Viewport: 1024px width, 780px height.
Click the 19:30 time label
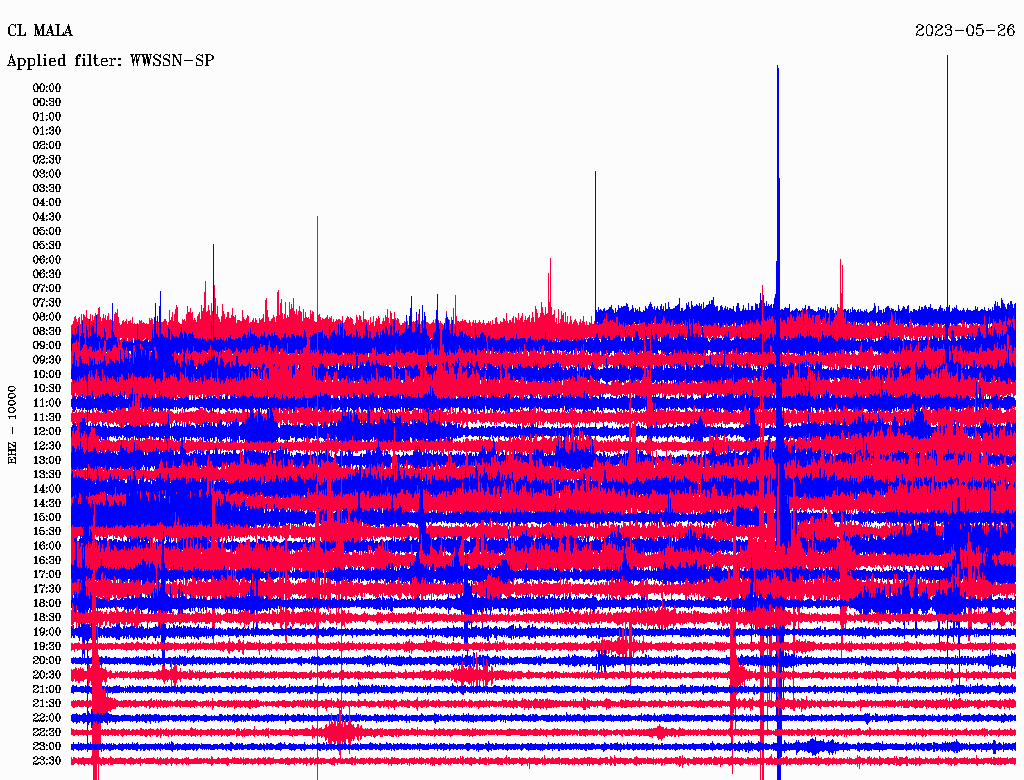pyautogui.click(x=47, y=646)
